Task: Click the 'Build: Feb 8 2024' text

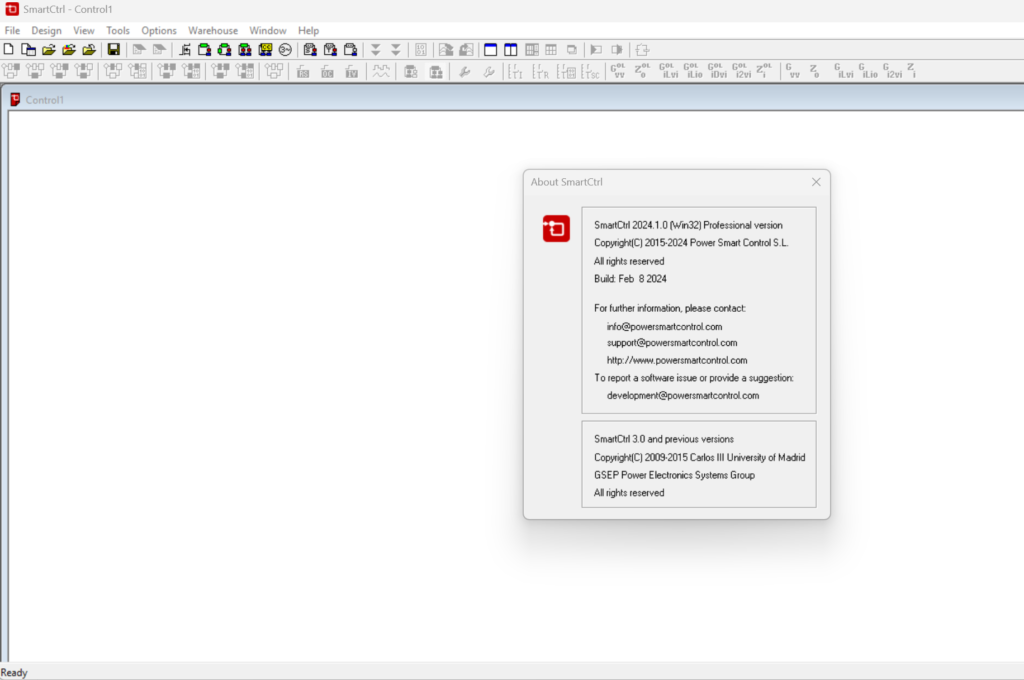Action: click(x=630, y=279)
